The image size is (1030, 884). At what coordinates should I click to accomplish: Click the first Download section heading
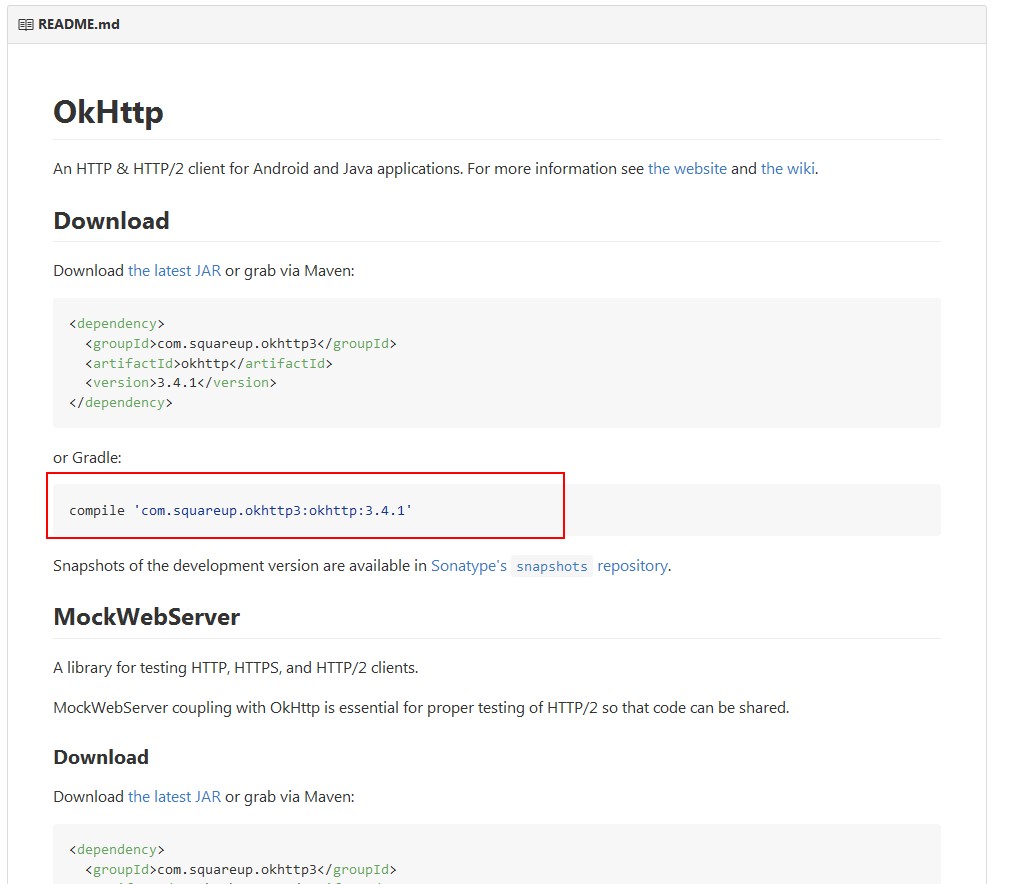click(111, 221)
